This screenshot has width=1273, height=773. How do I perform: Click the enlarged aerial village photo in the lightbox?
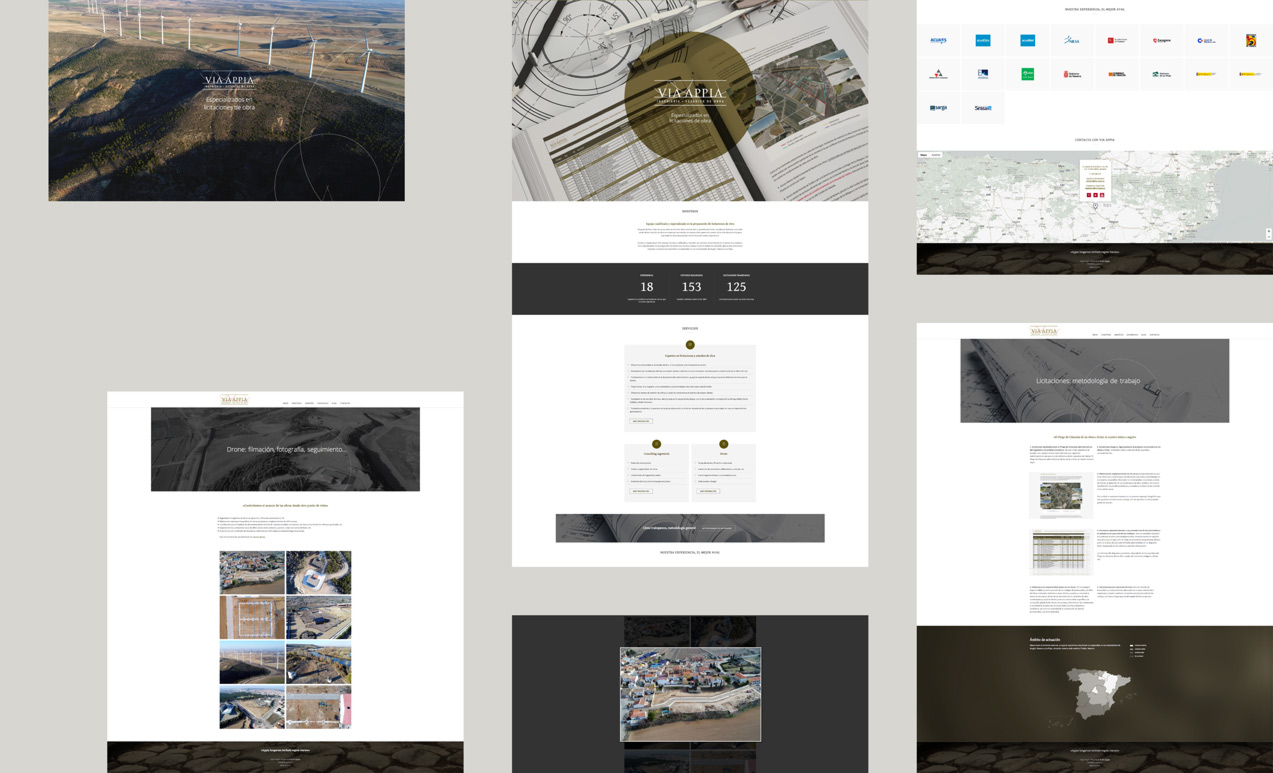[x=690, y=694]
